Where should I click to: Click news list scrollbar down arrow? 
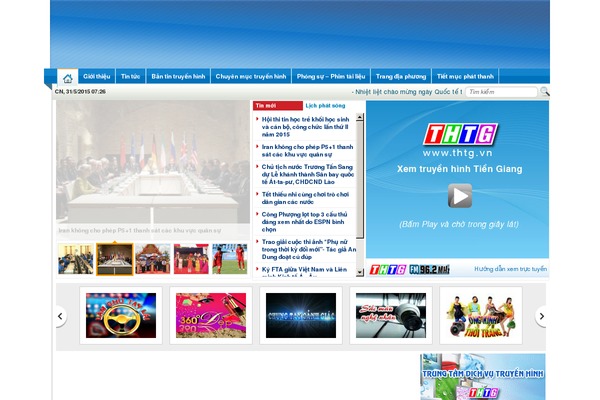(x=360, y=273)
